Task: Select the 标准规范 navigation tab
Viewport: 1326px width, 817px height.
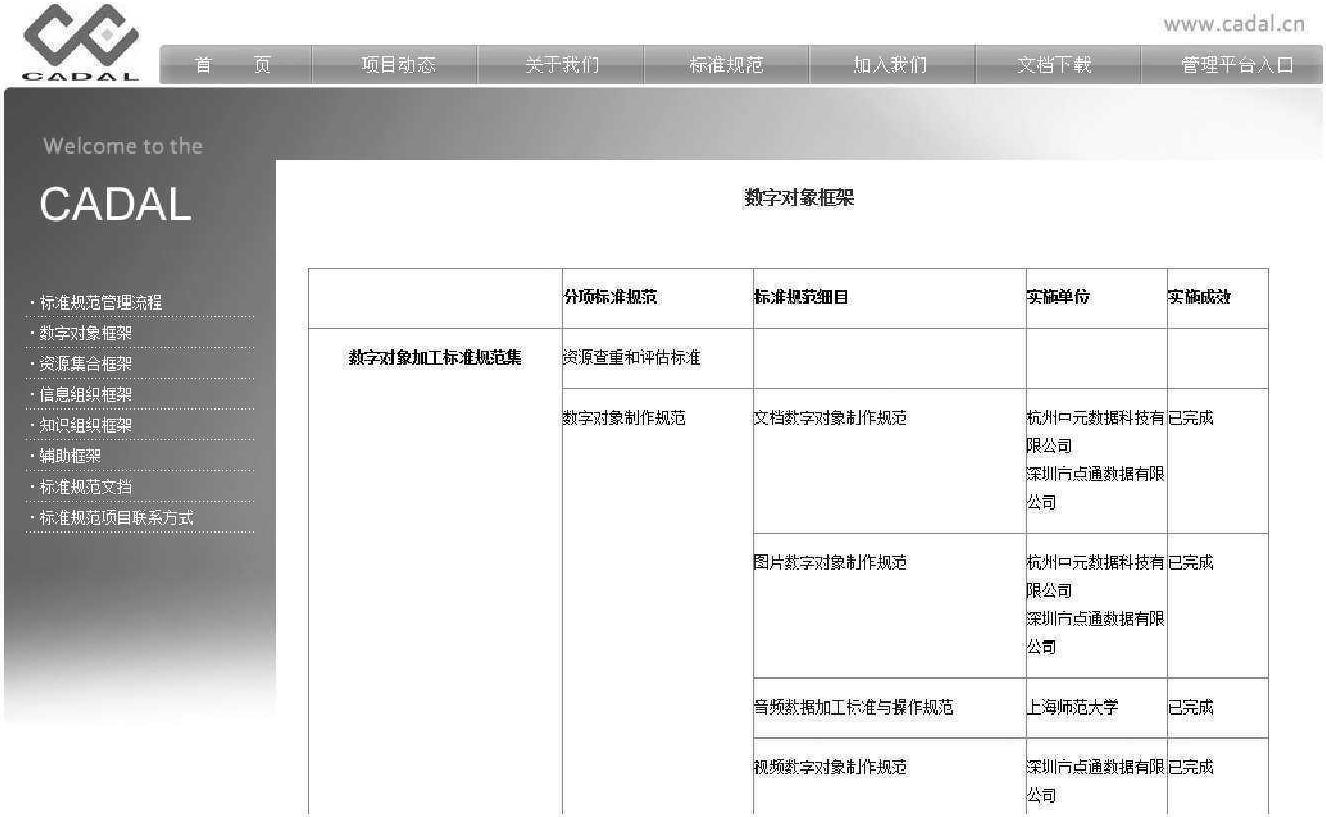Action: [726, 66]
